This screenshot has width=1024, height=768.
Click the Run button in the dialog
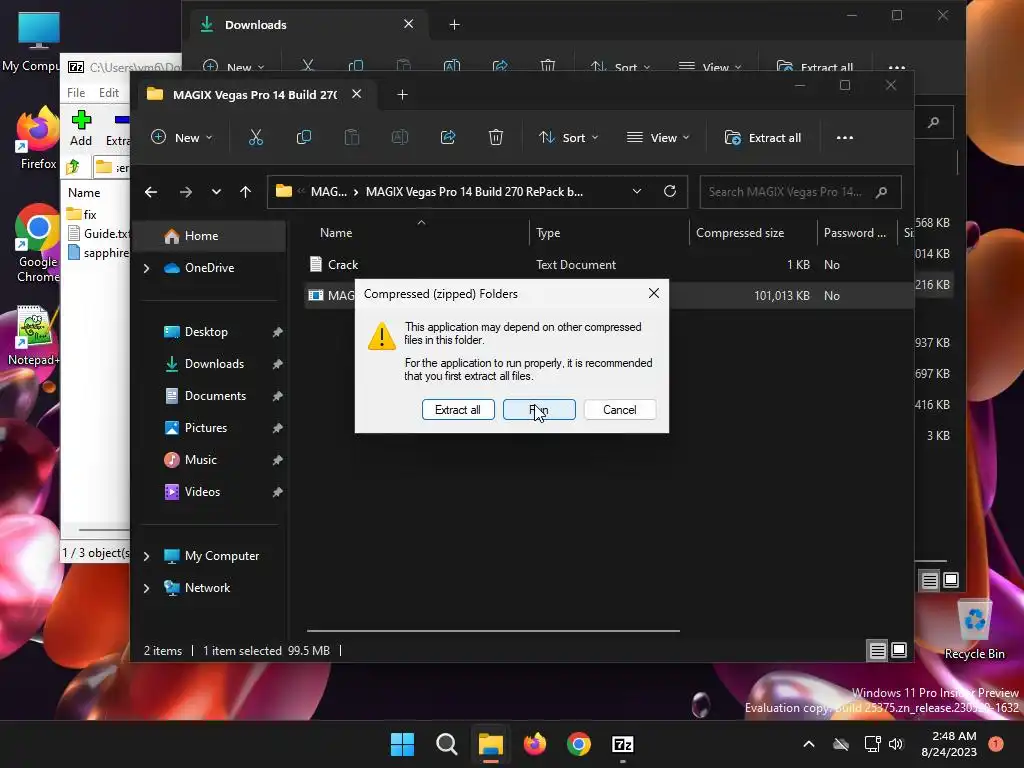click(539, 409)
